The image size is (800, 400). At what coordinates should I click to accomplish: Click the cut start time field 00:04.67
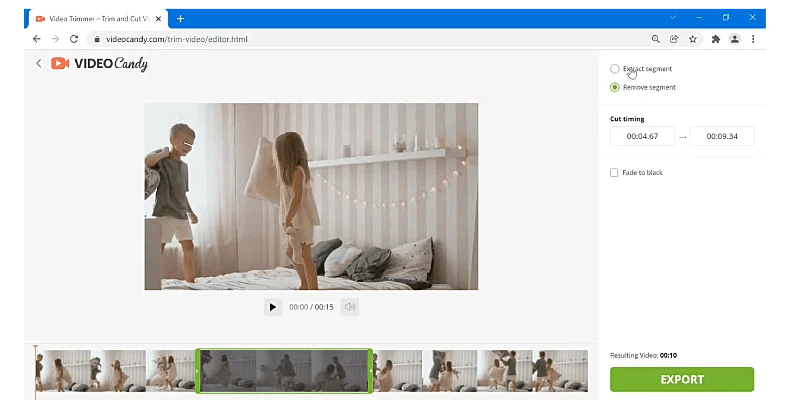[642, 136]
